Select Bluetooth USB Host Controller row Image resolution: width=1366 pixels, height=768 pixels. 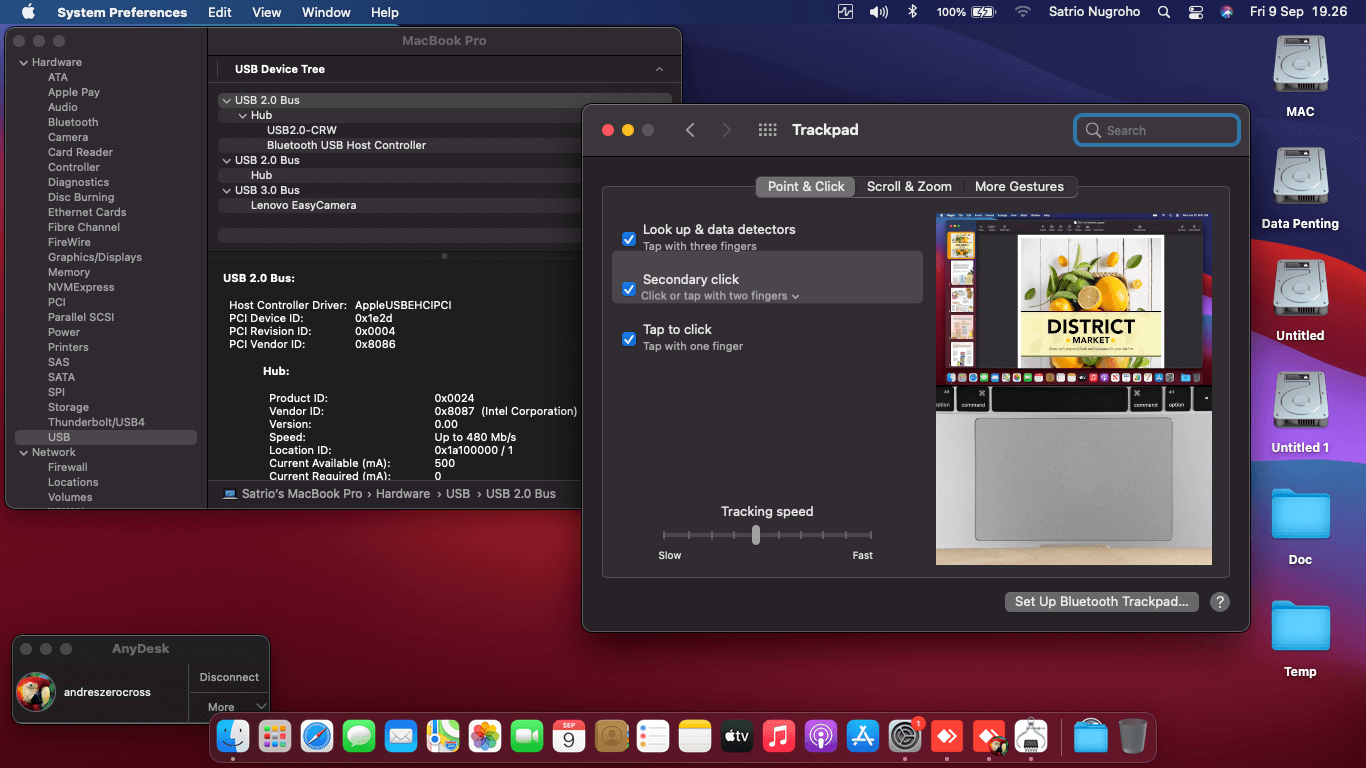coord(346,145)
